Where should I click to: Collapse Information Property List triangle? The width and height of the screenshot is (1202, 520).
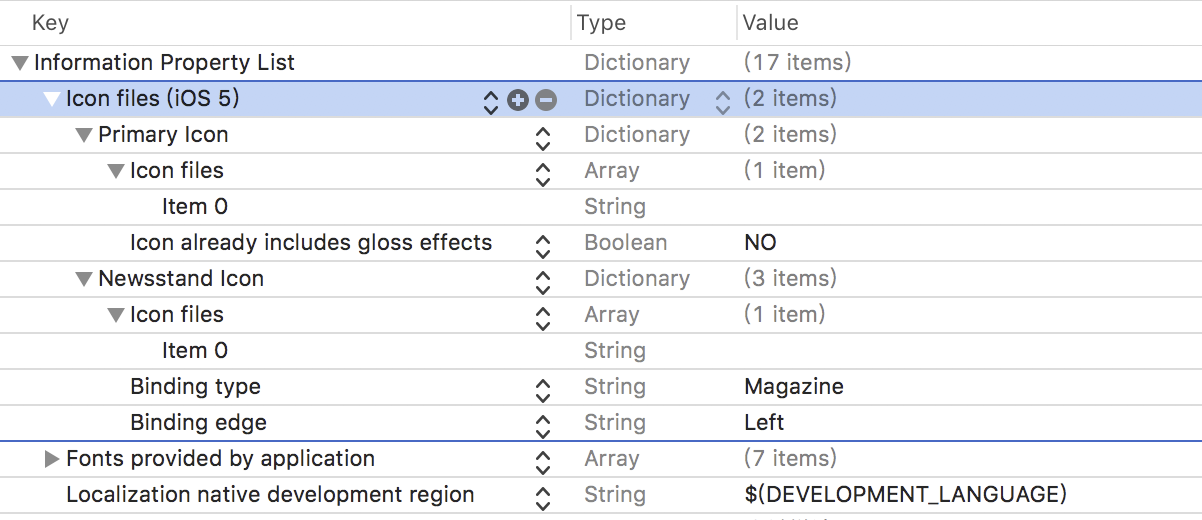pos(20,63)
